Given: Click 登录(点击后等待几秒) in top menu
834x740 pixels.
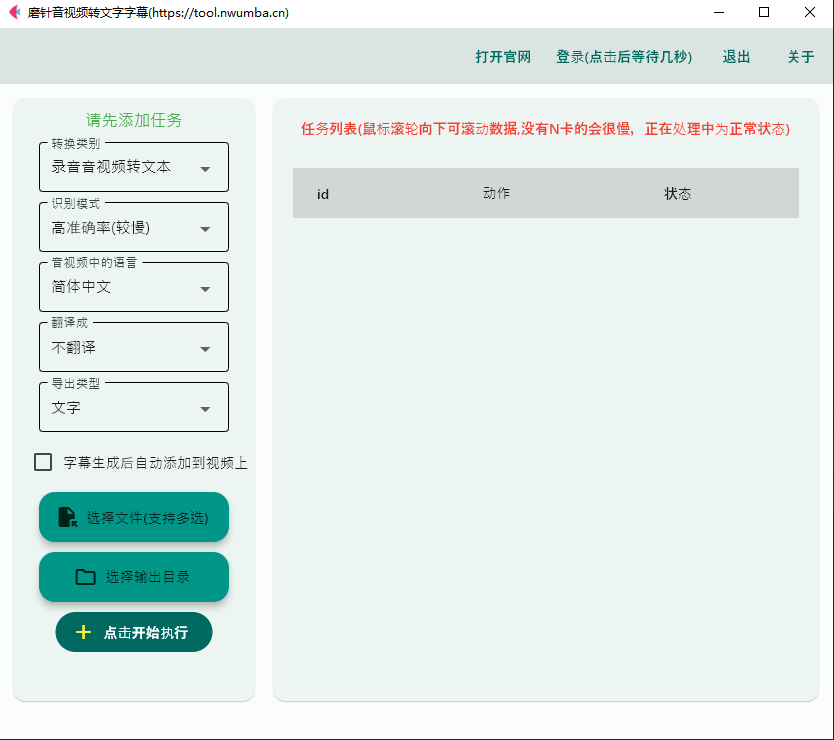Looking at the screenshot, I should point(624,57).
